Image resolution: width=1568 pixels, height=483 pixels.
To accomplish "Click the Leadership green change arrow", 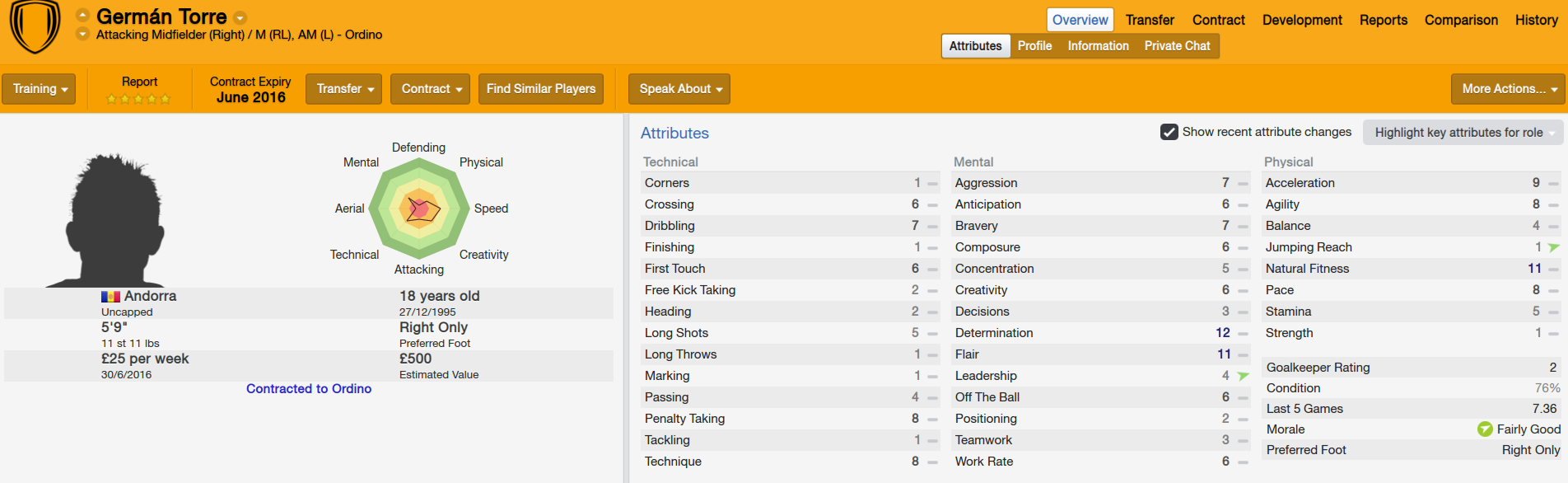I will [x=1243, y=376].
